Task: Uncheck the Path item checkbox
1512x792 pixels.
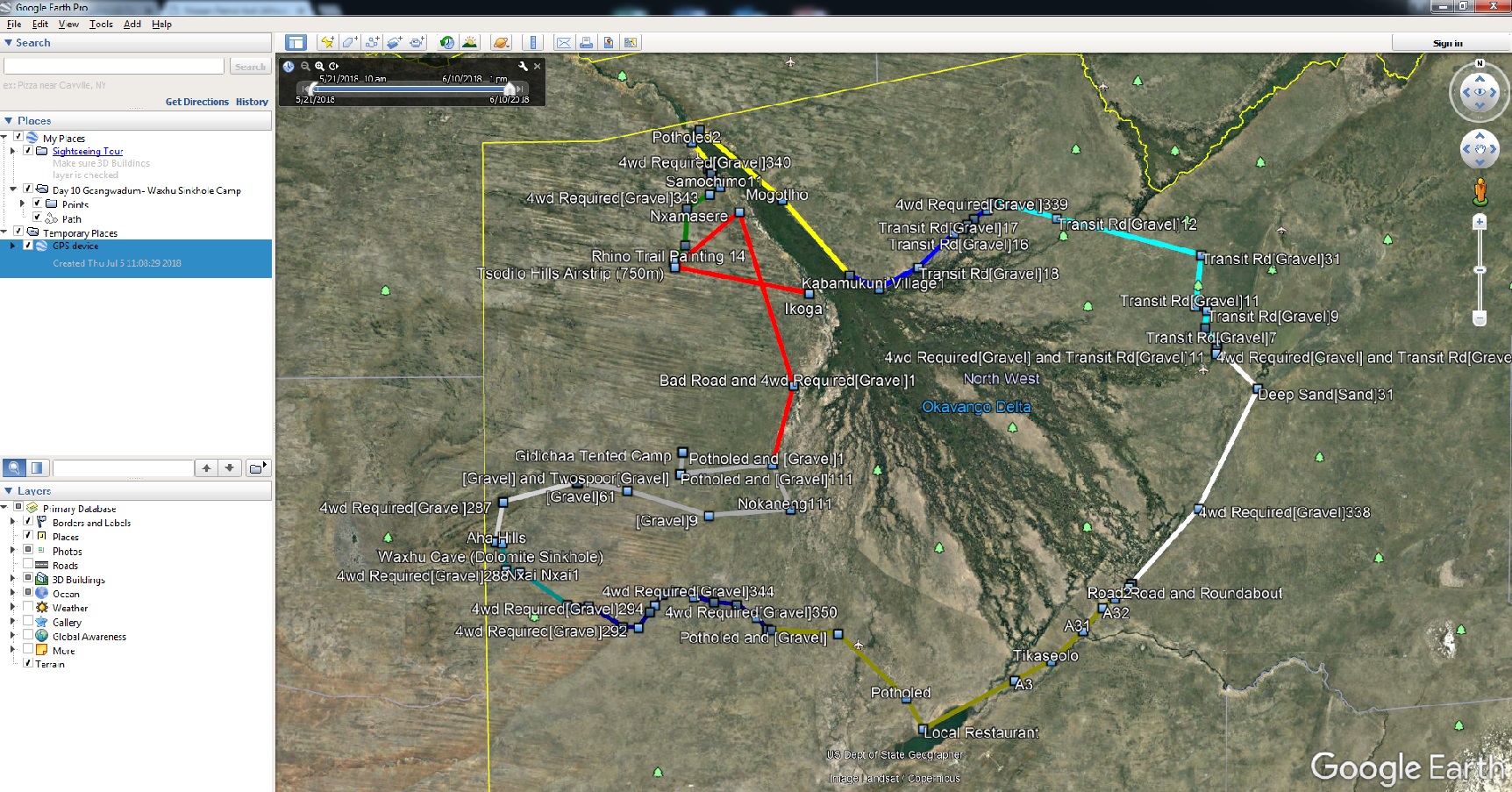Action: (x=37, y=218)
